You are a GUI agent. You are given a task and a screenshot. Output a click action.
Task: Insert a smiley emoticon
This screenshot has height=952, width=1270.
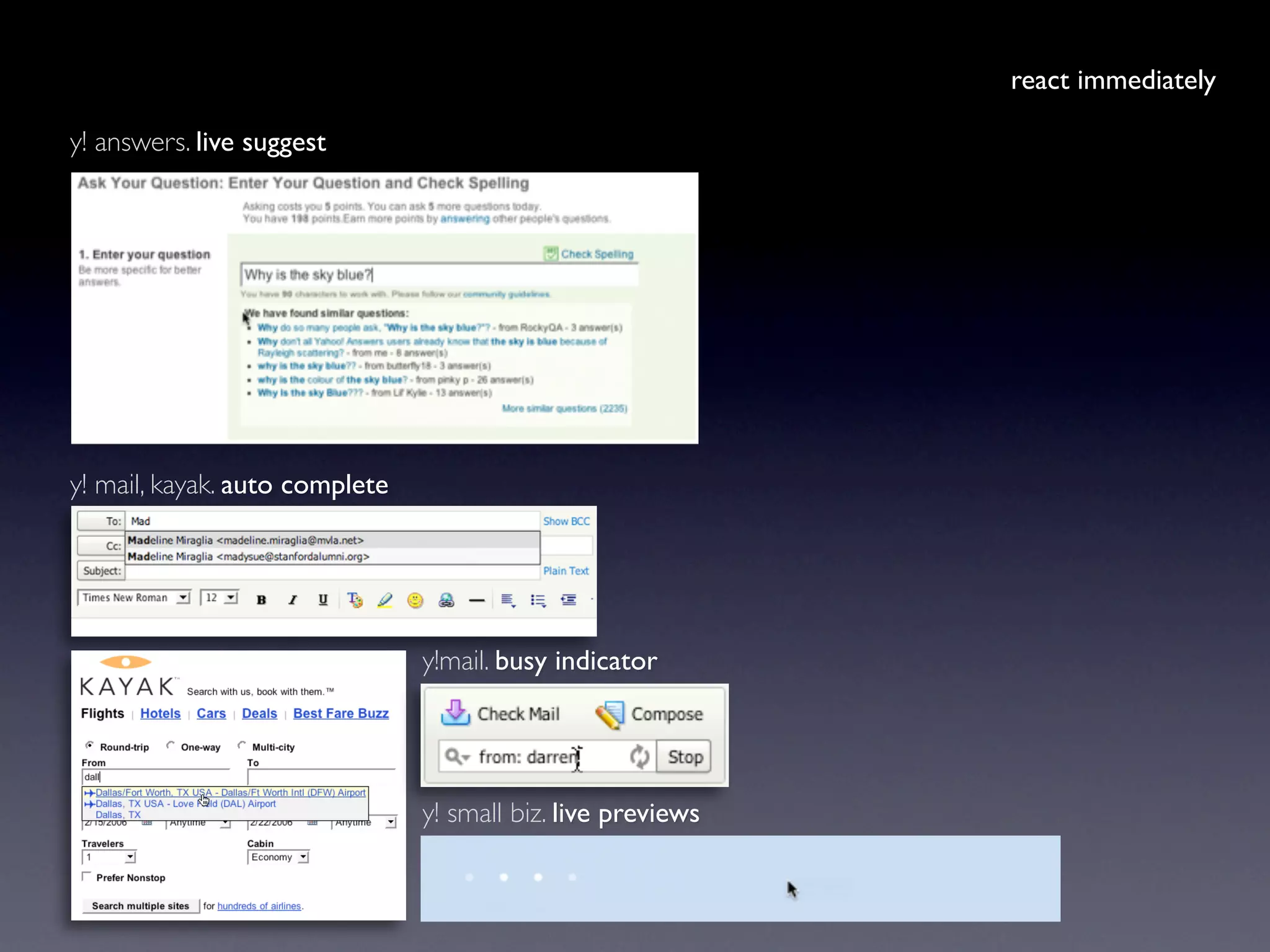point(415,600)
